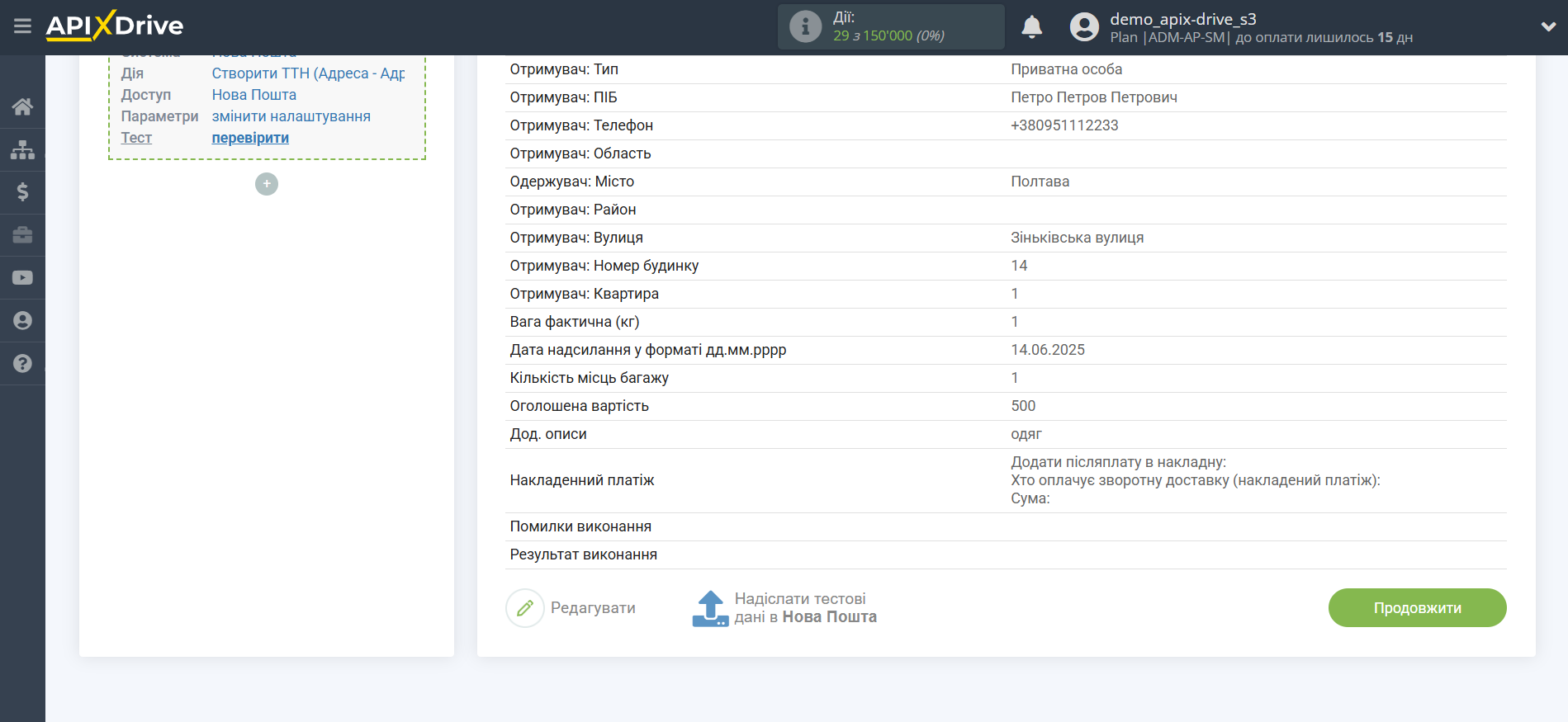Image resolution: width=1568 pixels, height=722 pixels.
Task: Click the pencil edit icon
Action: coord(525,608)
